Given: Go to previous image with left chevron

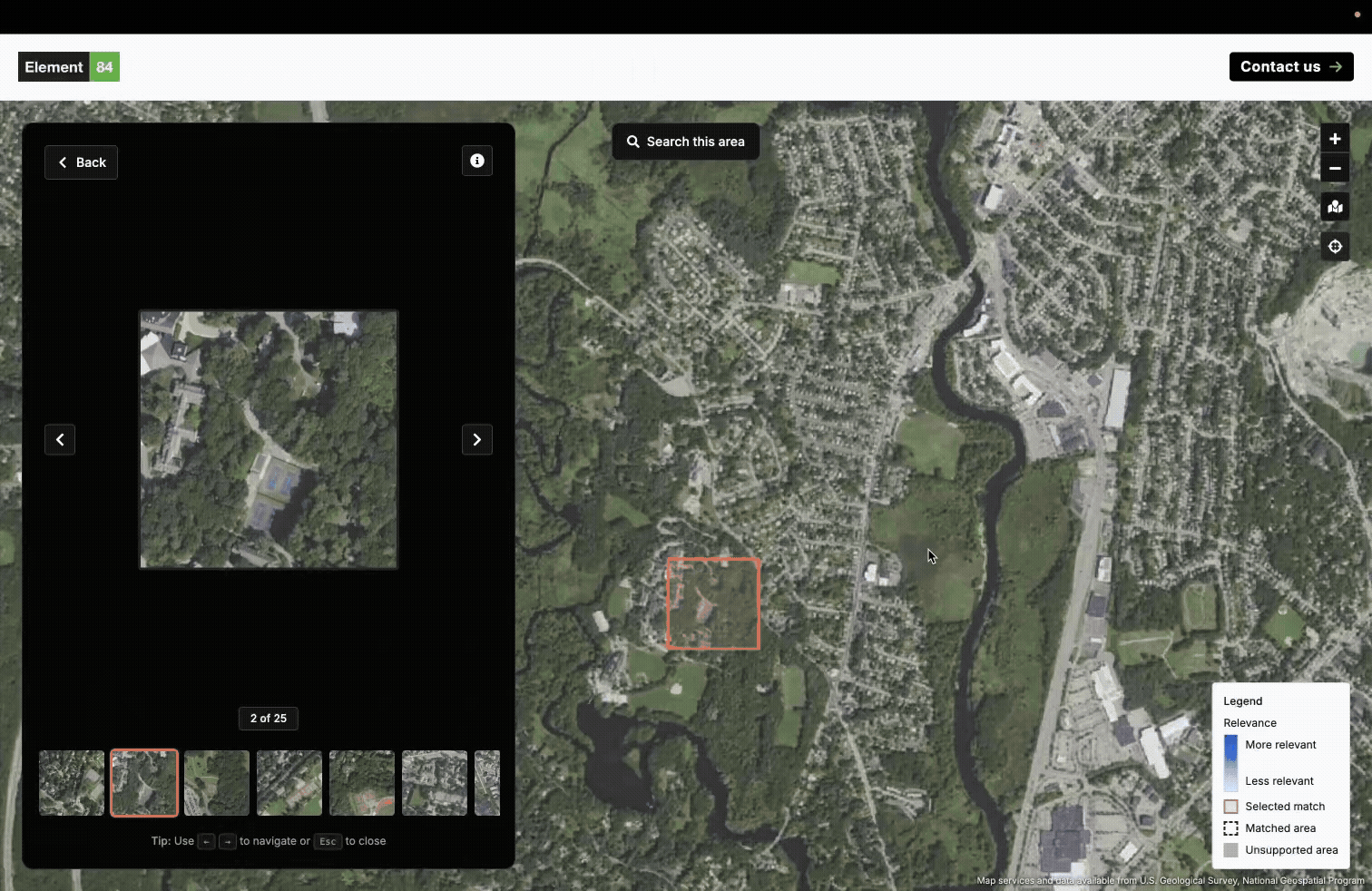Looking at the screenshot, I should (x=60, y=440).
